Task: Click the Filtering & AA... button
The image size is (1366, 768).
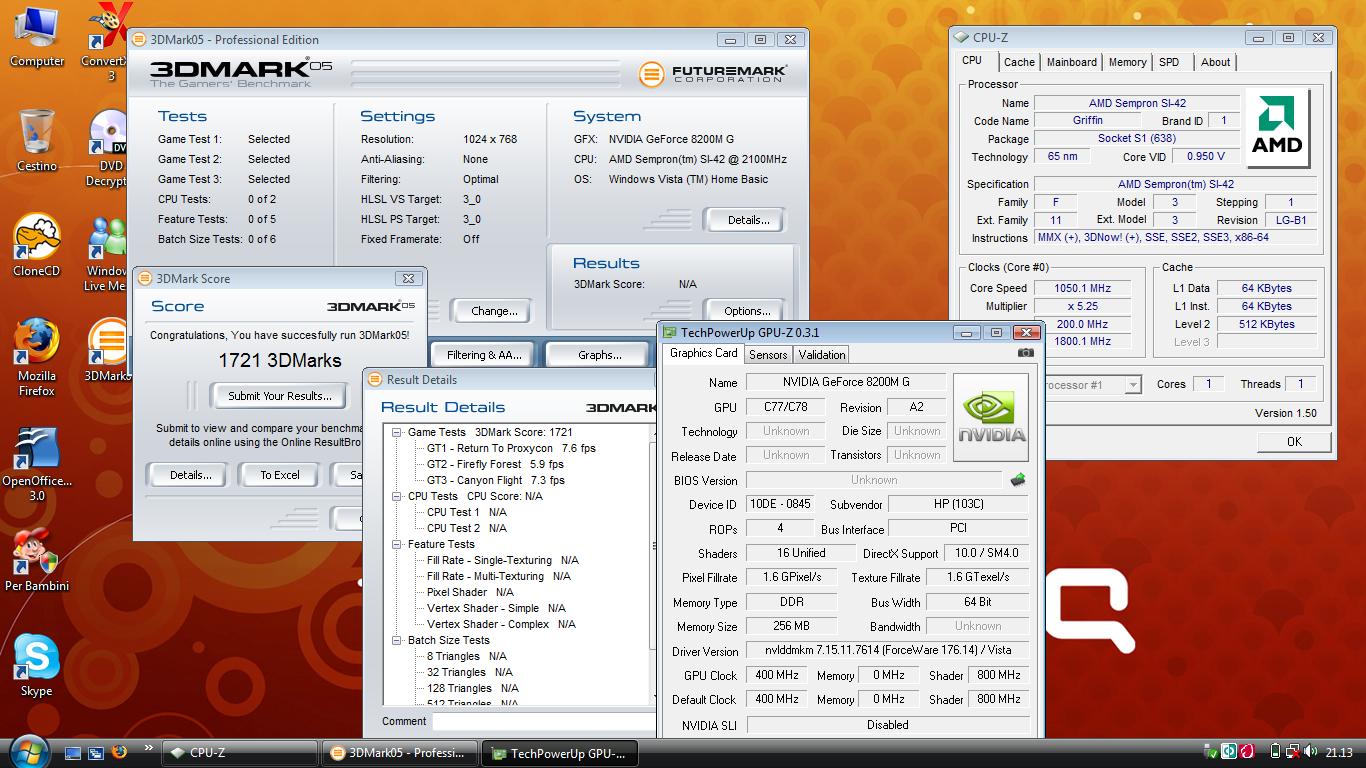Action: 484,355
